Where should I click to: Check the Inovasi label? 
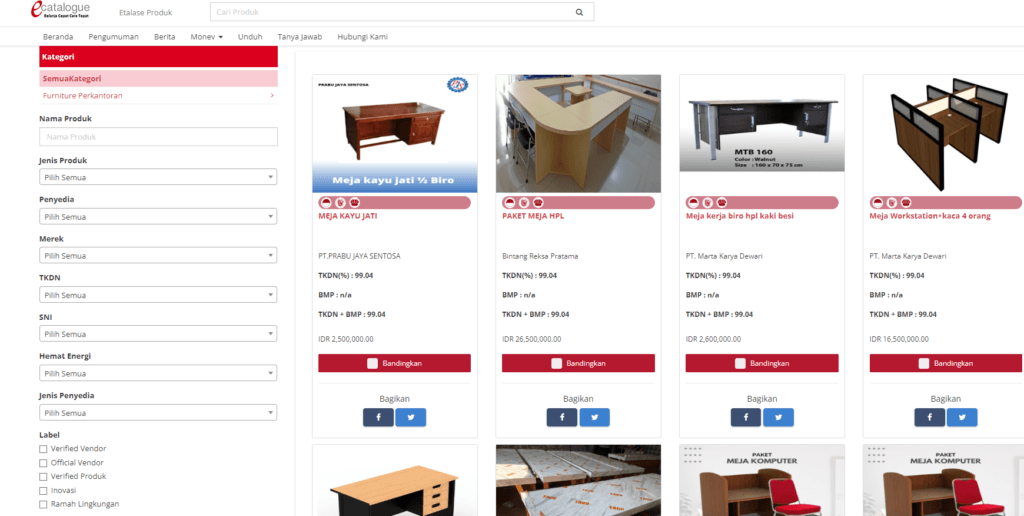point(43,490)
